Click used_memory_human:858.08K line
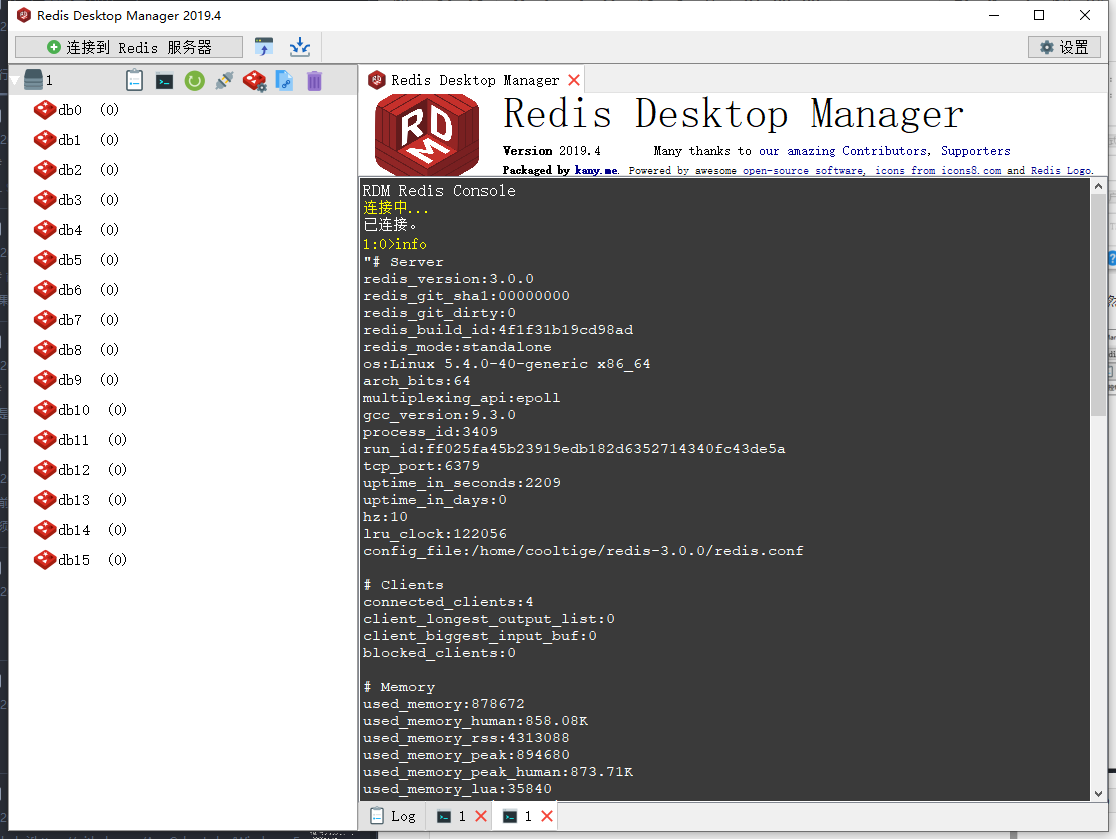The height and width of the screenshot is (839, 1116). (x=475, y=721)
